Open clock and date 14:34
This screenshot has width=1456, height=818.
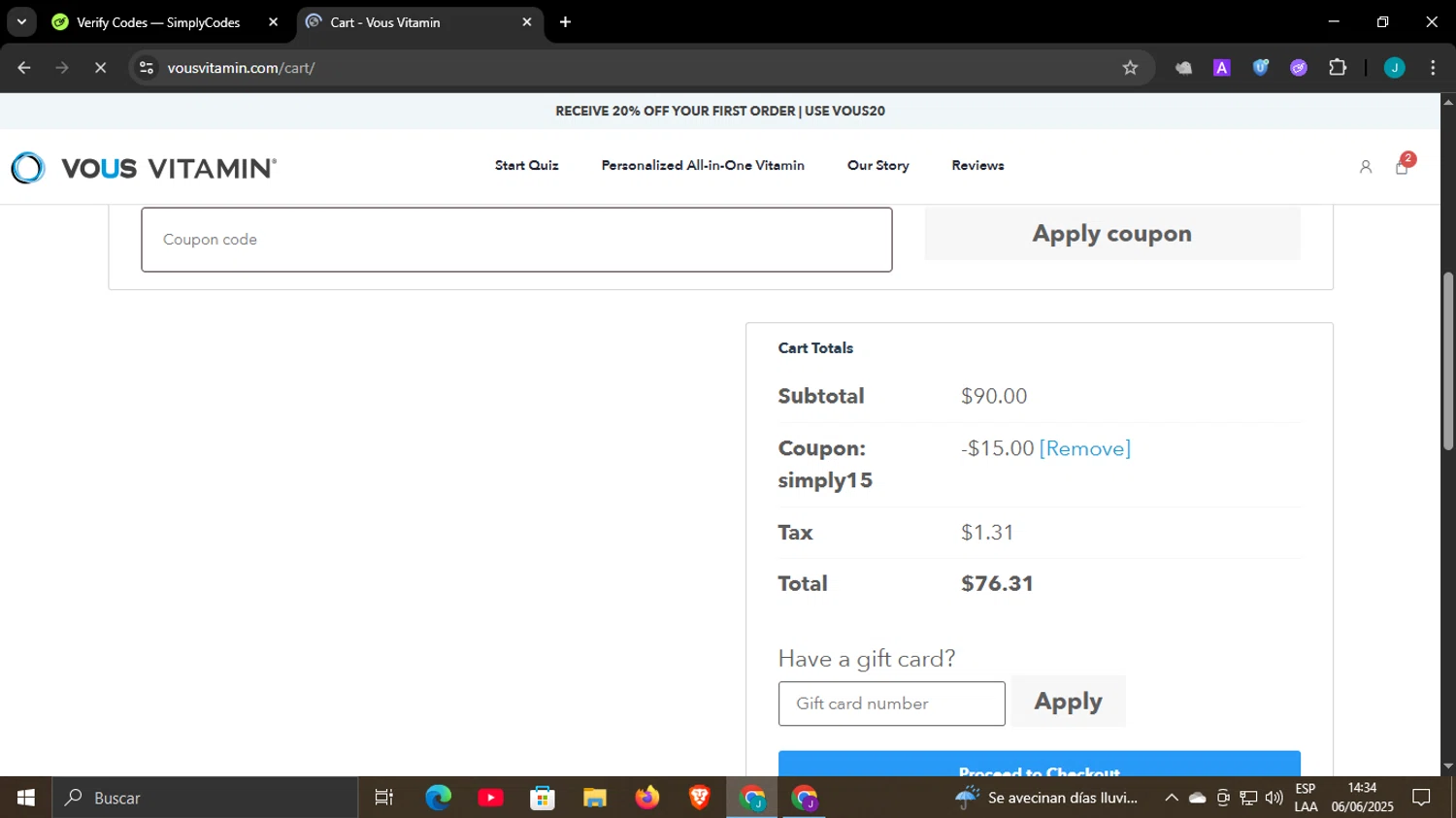click(1363, 798)
